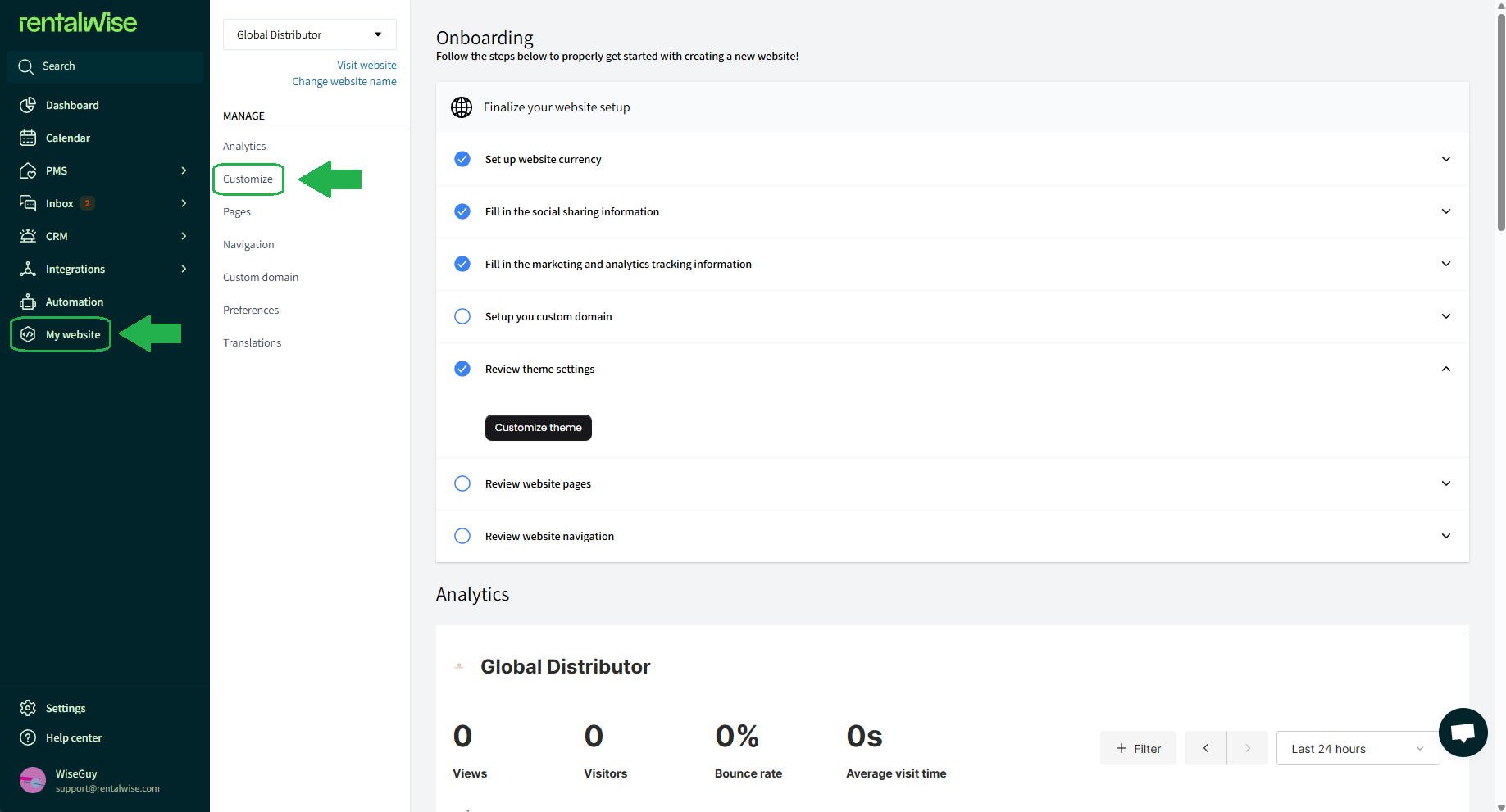Open the Global Distributor website dropdown
Image resolution: width=1506 pixels, height=812 pixels.
tap(309, 34)
